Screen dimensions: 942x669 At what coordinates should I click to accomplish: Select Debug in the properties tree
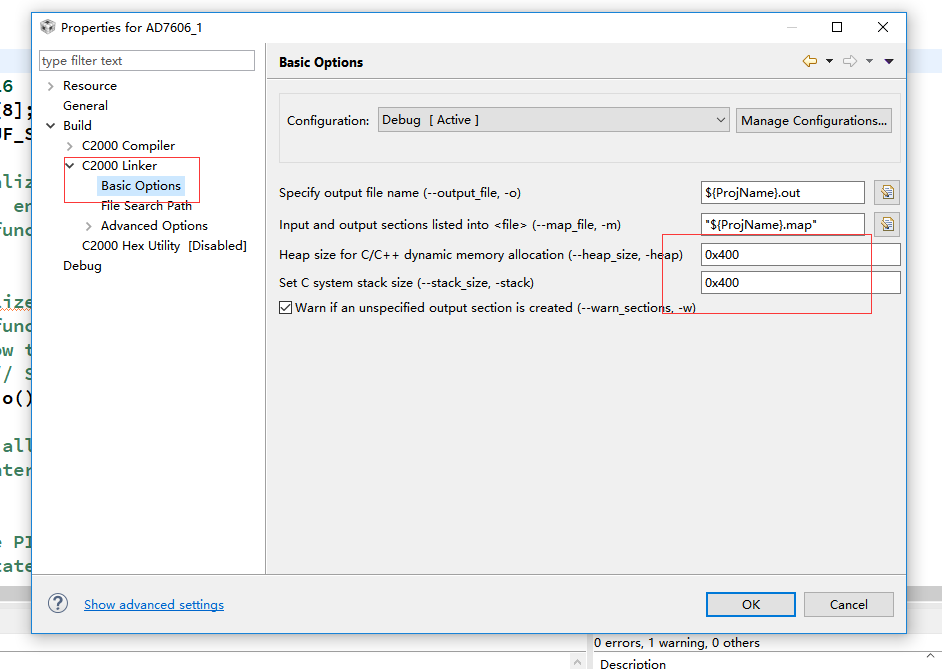click(x=82, y=265)
